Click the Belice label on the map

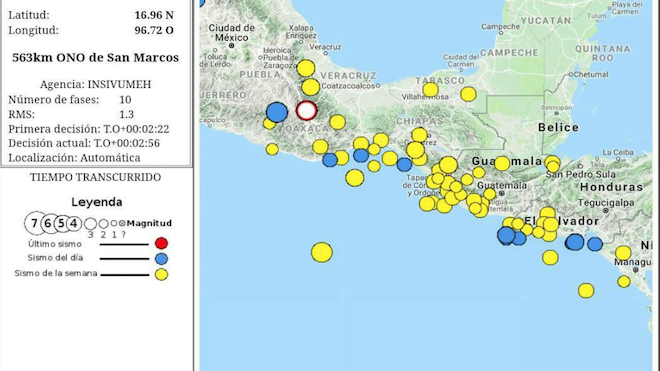click(x=558, y=128)
